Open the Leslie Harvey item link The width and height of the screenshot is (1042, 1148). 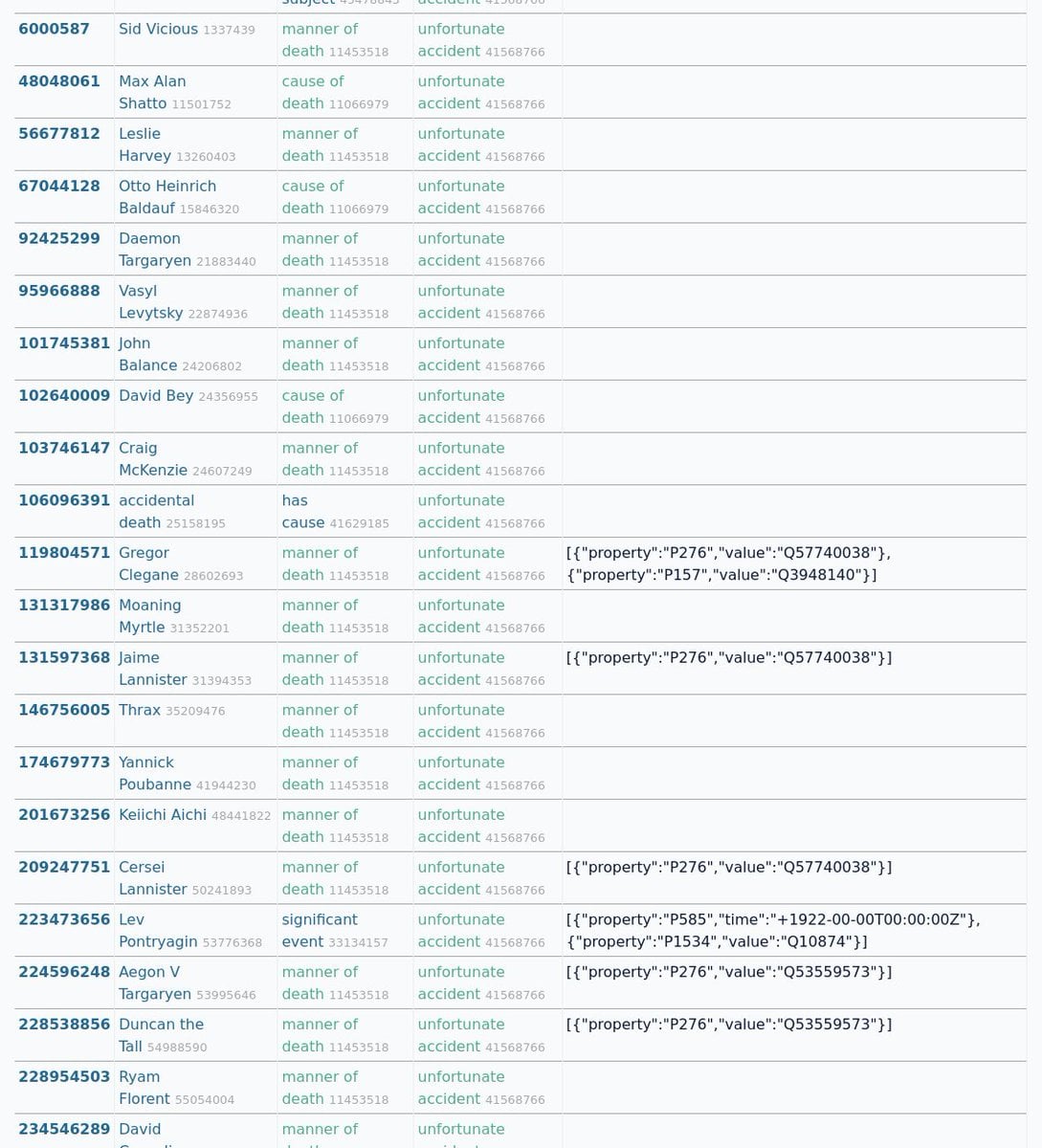pos(144,144)
